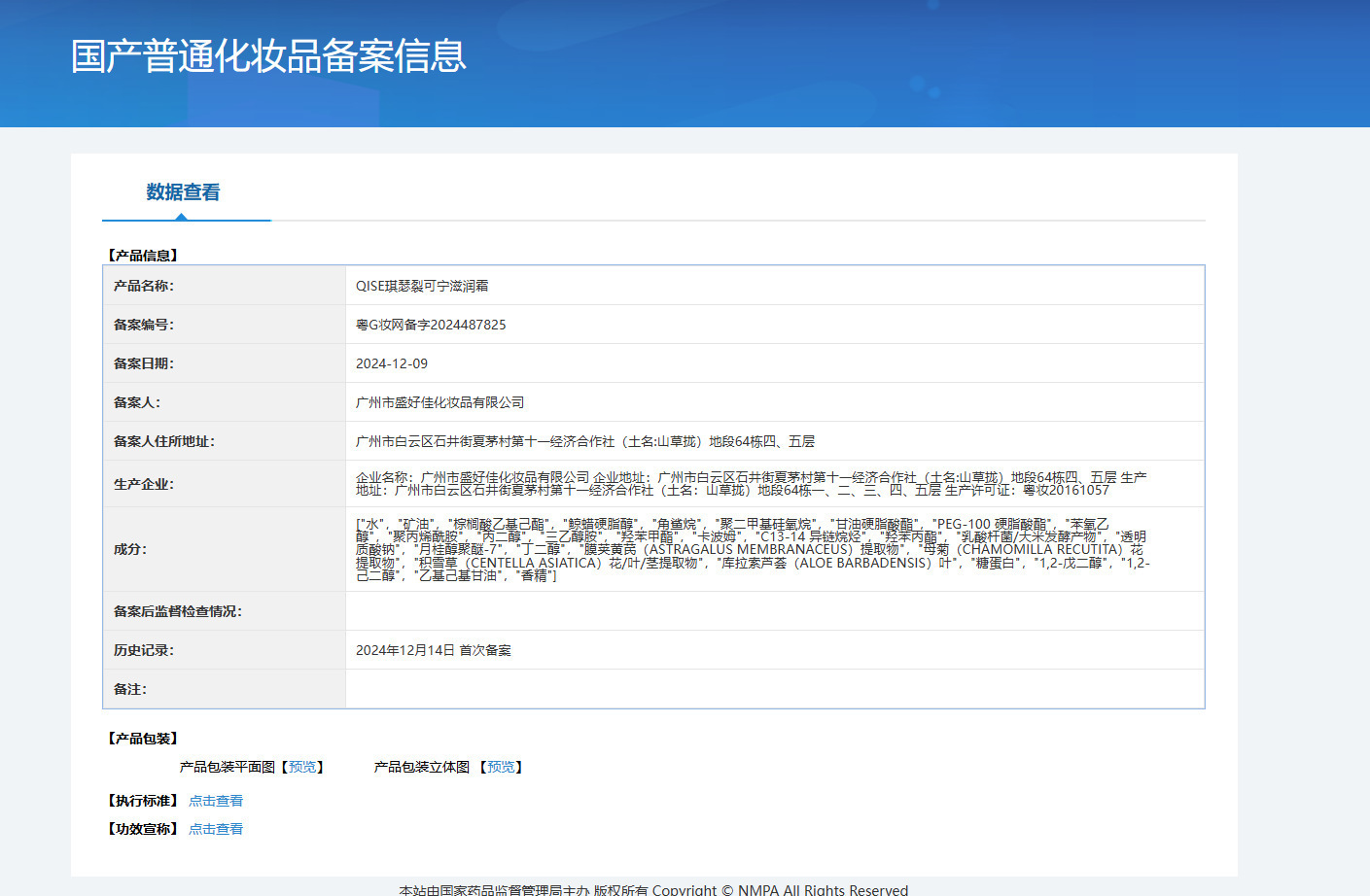The width and height of the screenshot is (1370, 896).
Task: Open 预览 link for 产品包装立体图
Action: pos(501,767)
